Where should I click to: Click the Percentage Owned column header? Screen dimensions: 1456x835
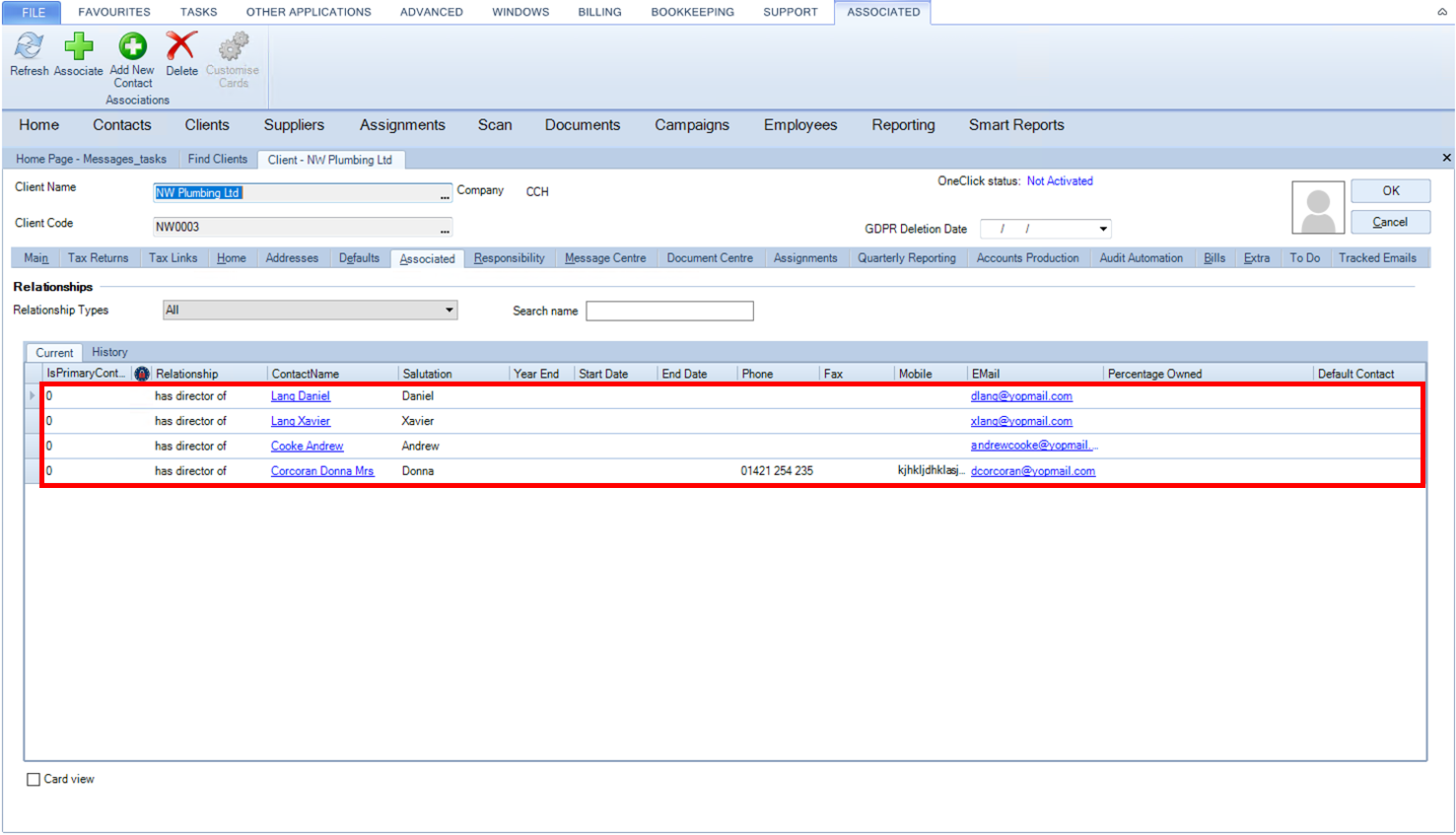tap(1208, 375)
